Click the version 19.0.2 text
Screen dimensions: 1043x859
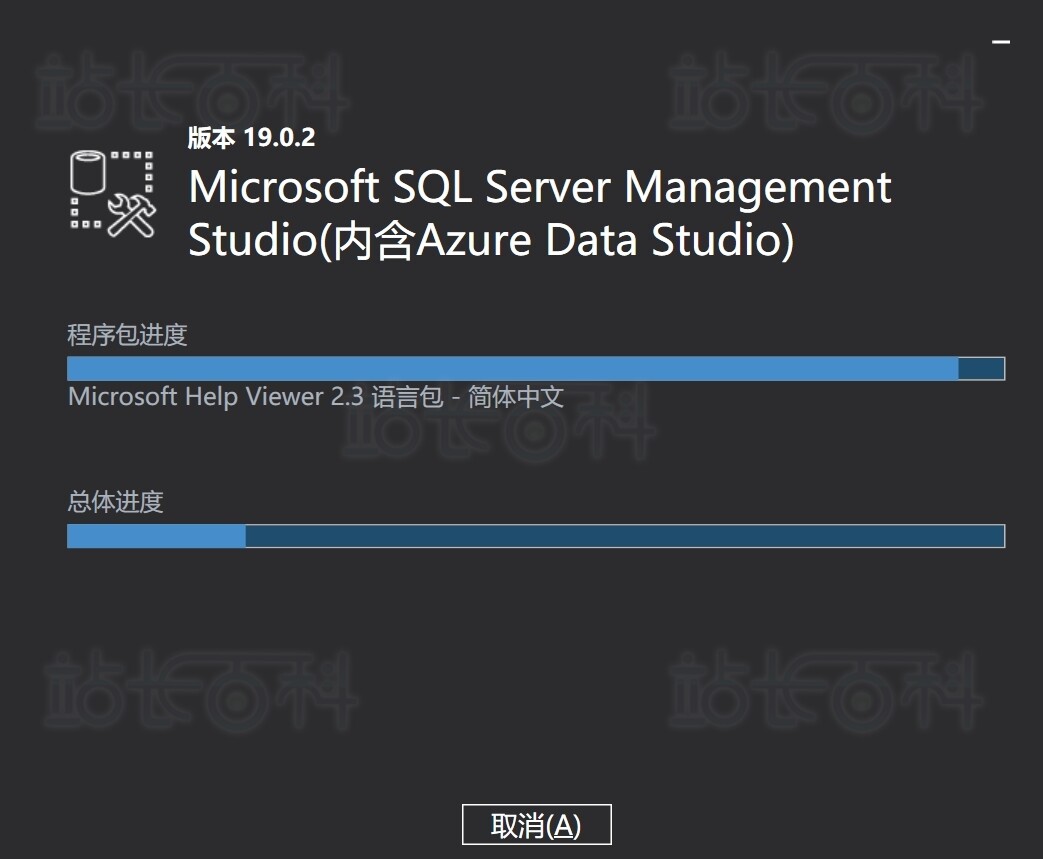(251, 138)
